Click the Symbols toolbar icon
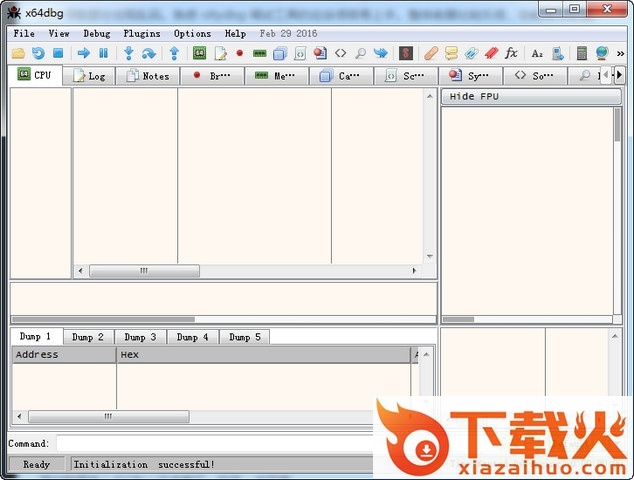The image size is (634, 480). point(320,53)
